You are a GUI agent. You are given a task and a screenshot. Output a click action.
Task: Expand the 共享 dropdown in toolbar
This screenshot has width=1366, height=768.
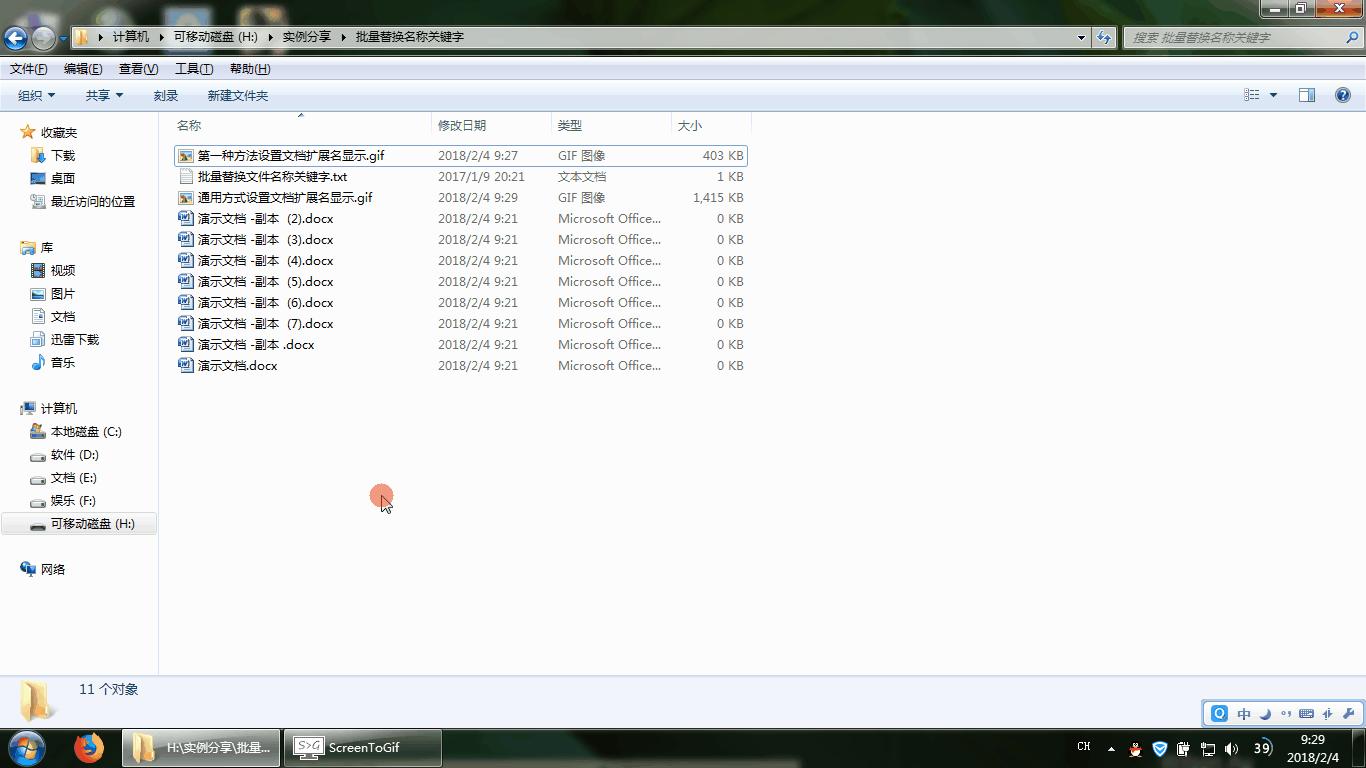pos(104,96)
